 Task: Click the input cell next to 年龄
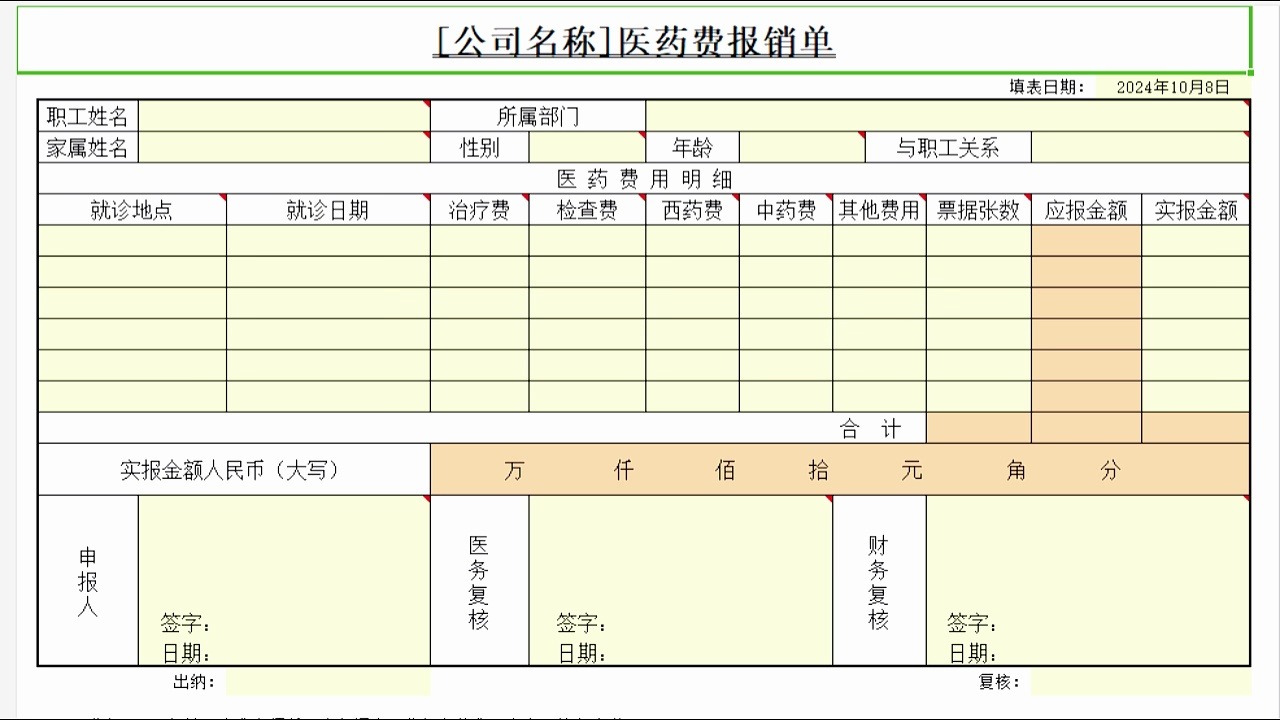[x=802, y=147]
